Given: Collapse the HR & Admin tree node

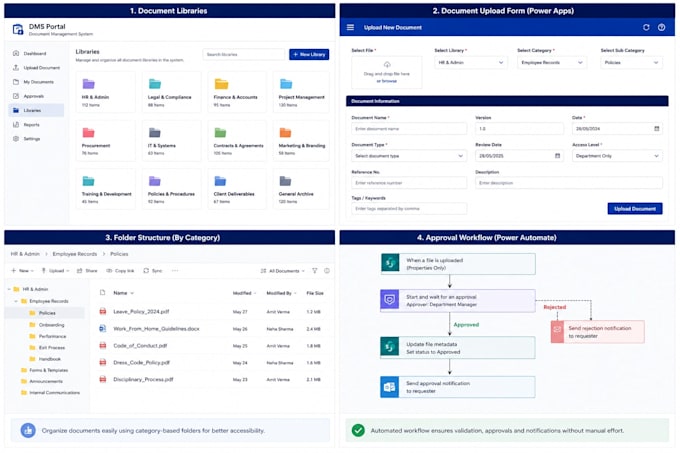Looking at the screenshot, I should [9, 289].
